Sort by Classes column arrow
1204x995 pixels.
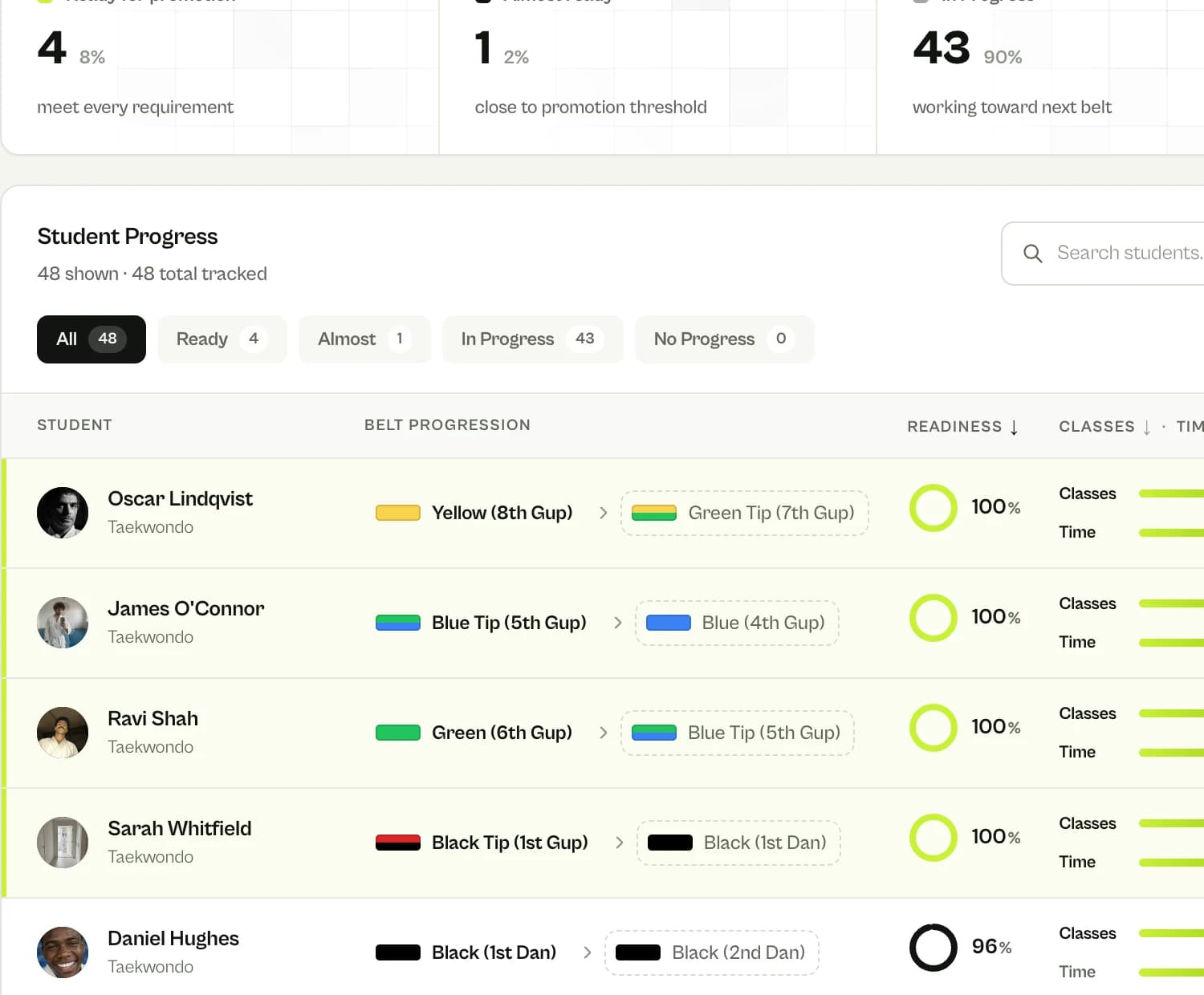coord(1147,427)
